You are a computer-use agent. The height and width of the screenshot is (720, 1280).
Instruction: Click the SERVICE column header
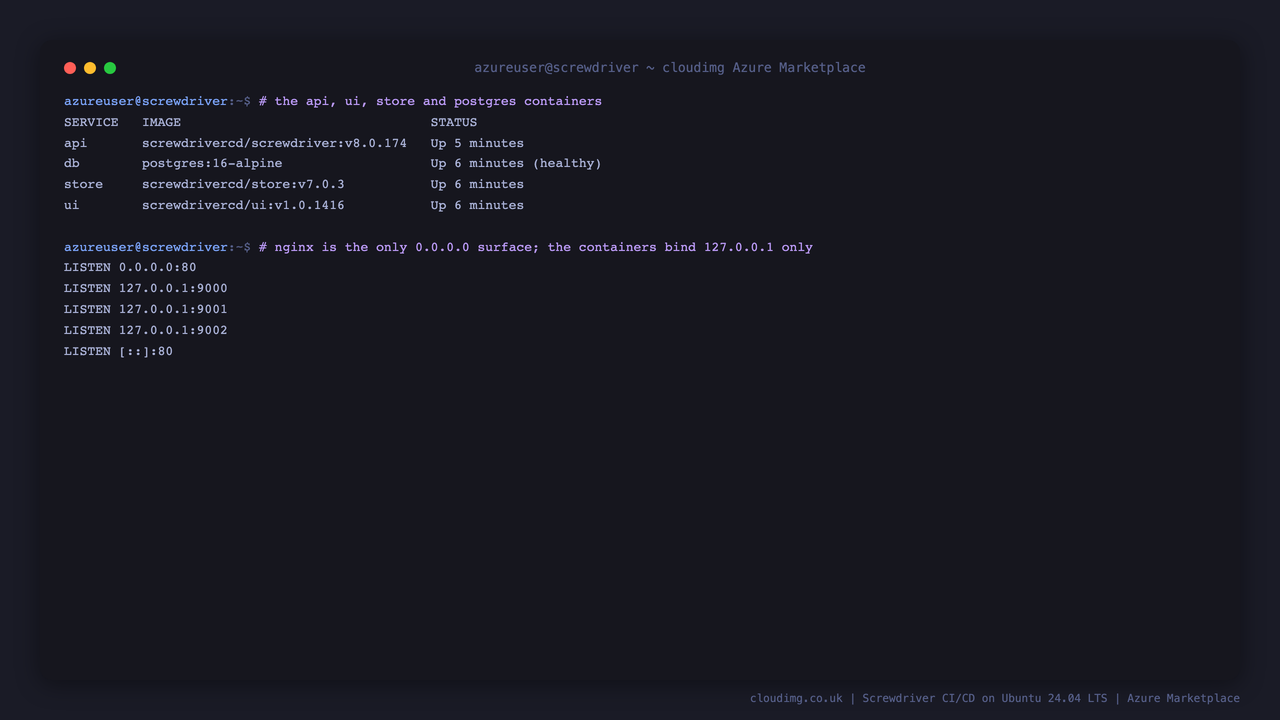tap(91, 122)
